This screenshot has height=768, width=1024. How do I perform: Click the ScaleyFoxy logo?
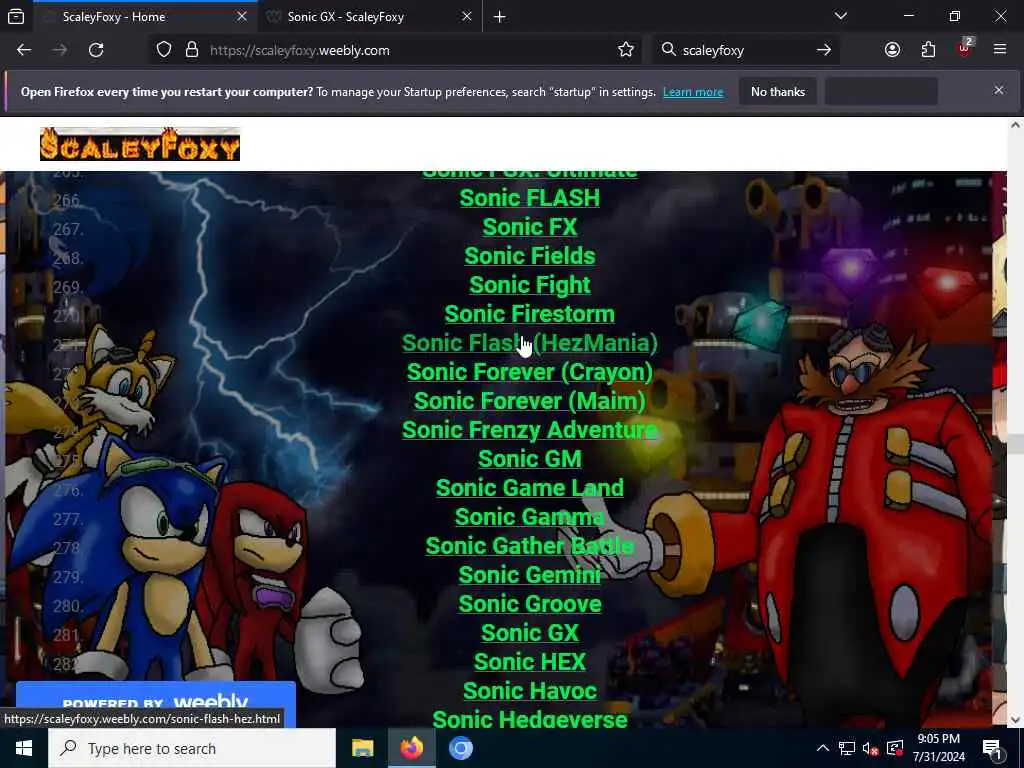[x=140, y=144]
